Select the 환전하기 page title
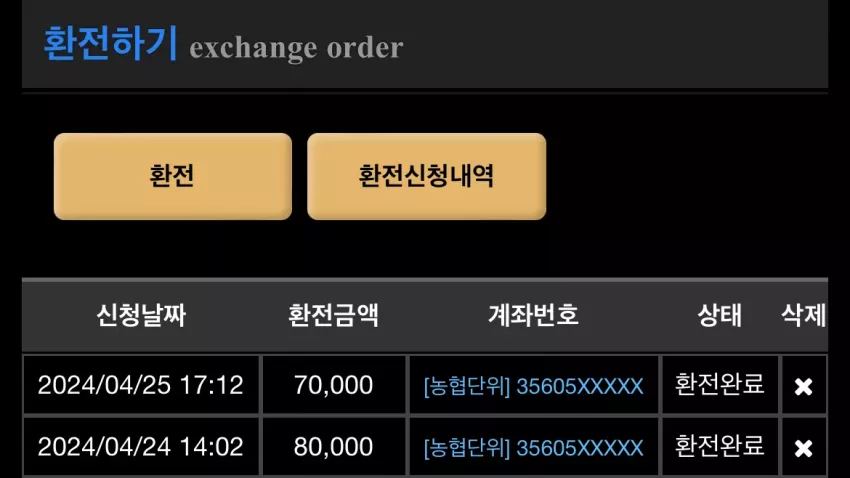Viewport: 850px width, 478px height. tap(111, 43)
